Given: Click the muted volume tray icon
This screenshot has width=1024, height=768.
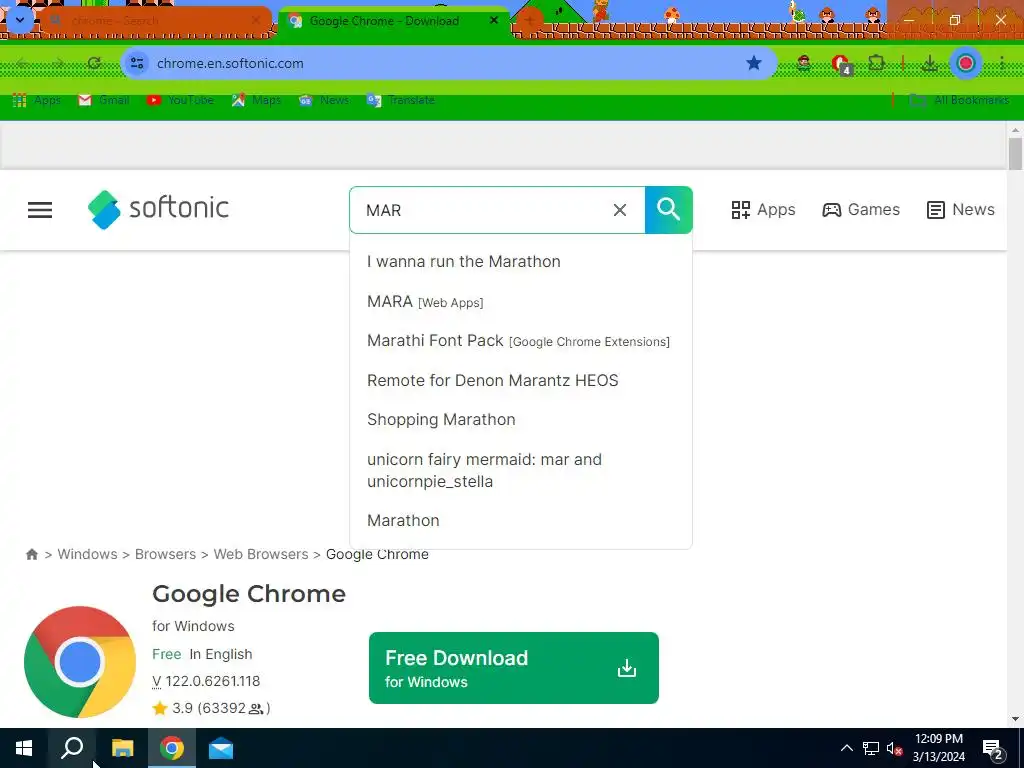Looking at the screenshot, I should click(x=895, y=748).
